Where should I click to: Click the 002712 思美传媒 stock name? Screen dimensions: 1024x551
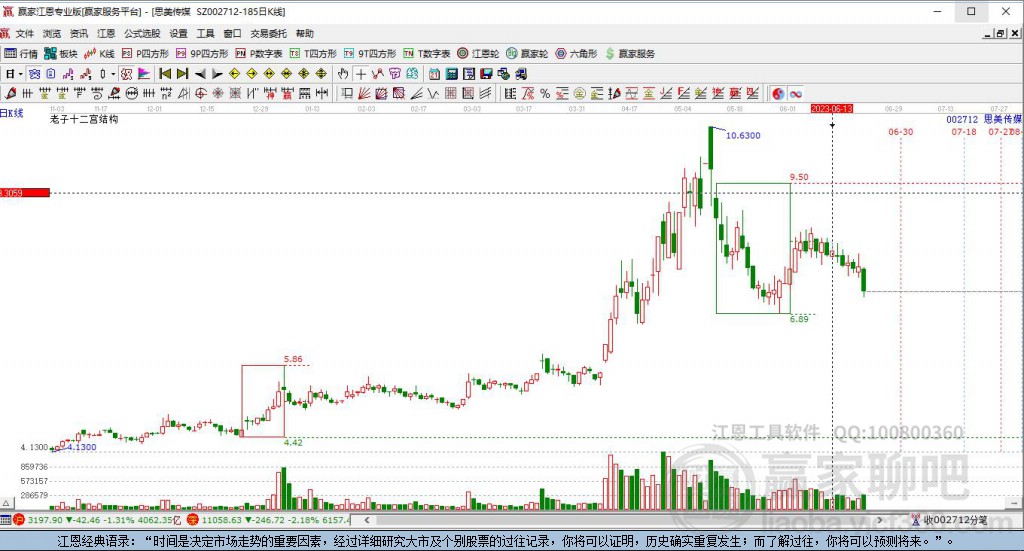(x=984, y=119)
